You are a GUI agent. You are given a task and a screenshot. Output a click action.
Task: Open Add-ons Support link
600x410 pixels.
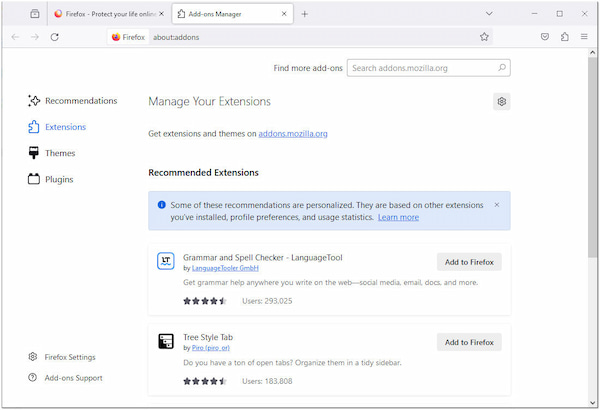(65, 378)
